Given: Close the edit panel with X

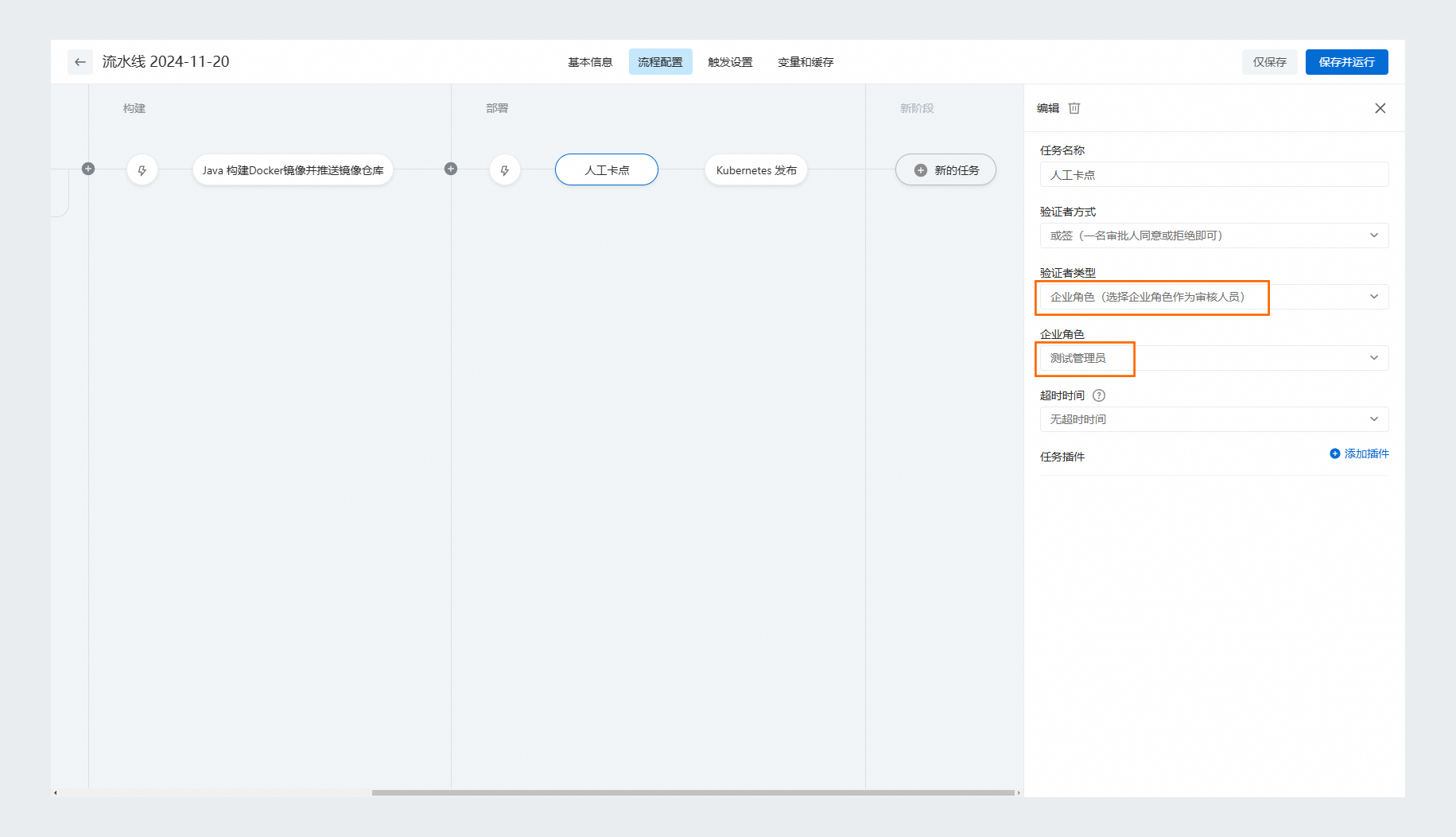Looking at the screenshot, I should (1380, 108).
